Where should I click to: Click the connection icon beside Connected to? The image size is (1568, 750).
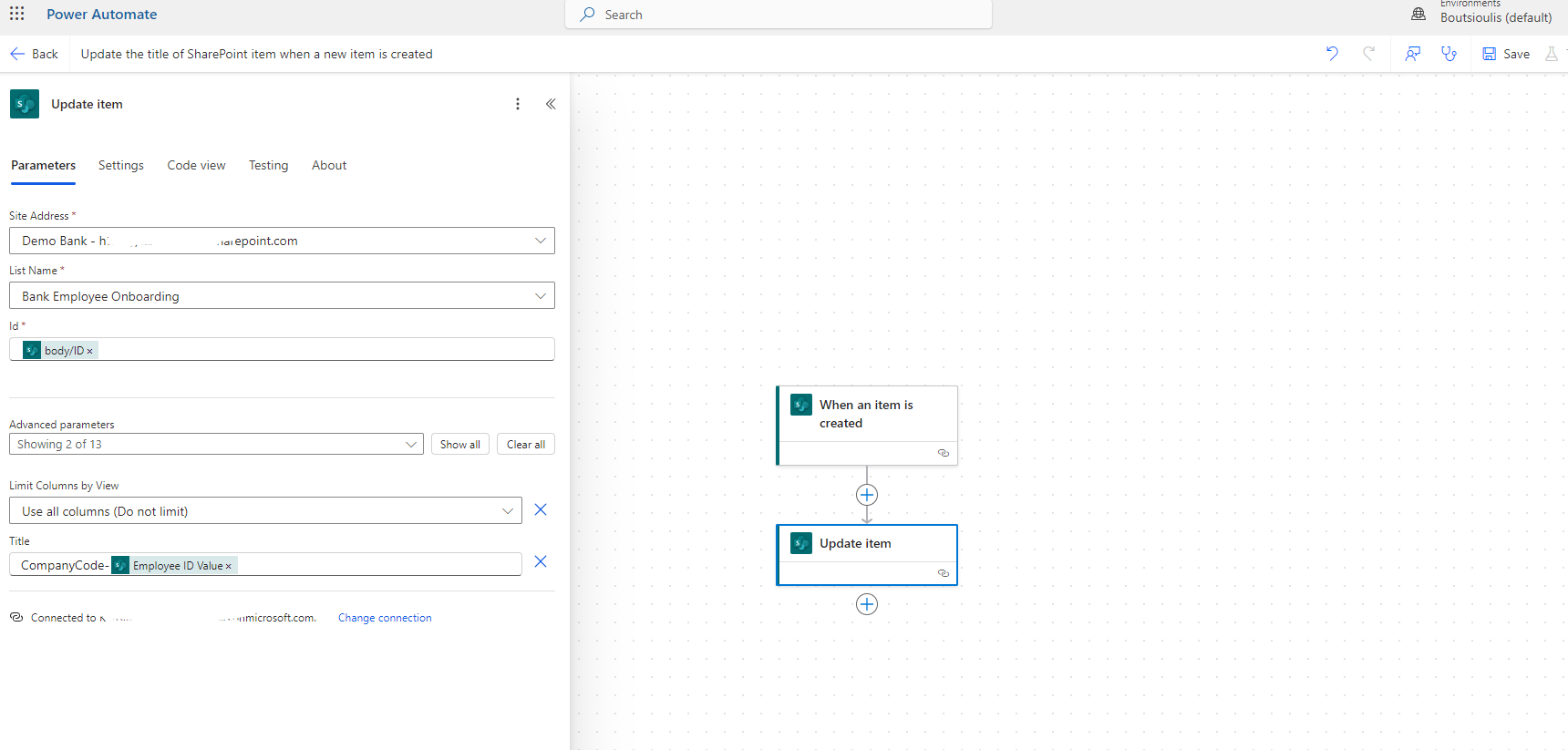point(16,617)
